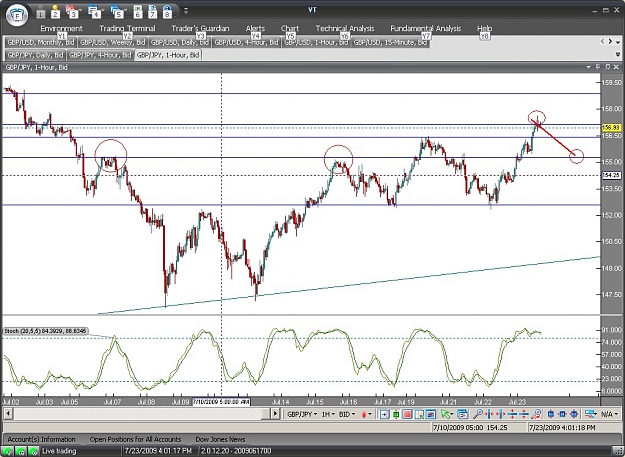Viewport: 625px width, 457px height.
Task: Click the chart properties window icon
Action: [x=462, y=414]
